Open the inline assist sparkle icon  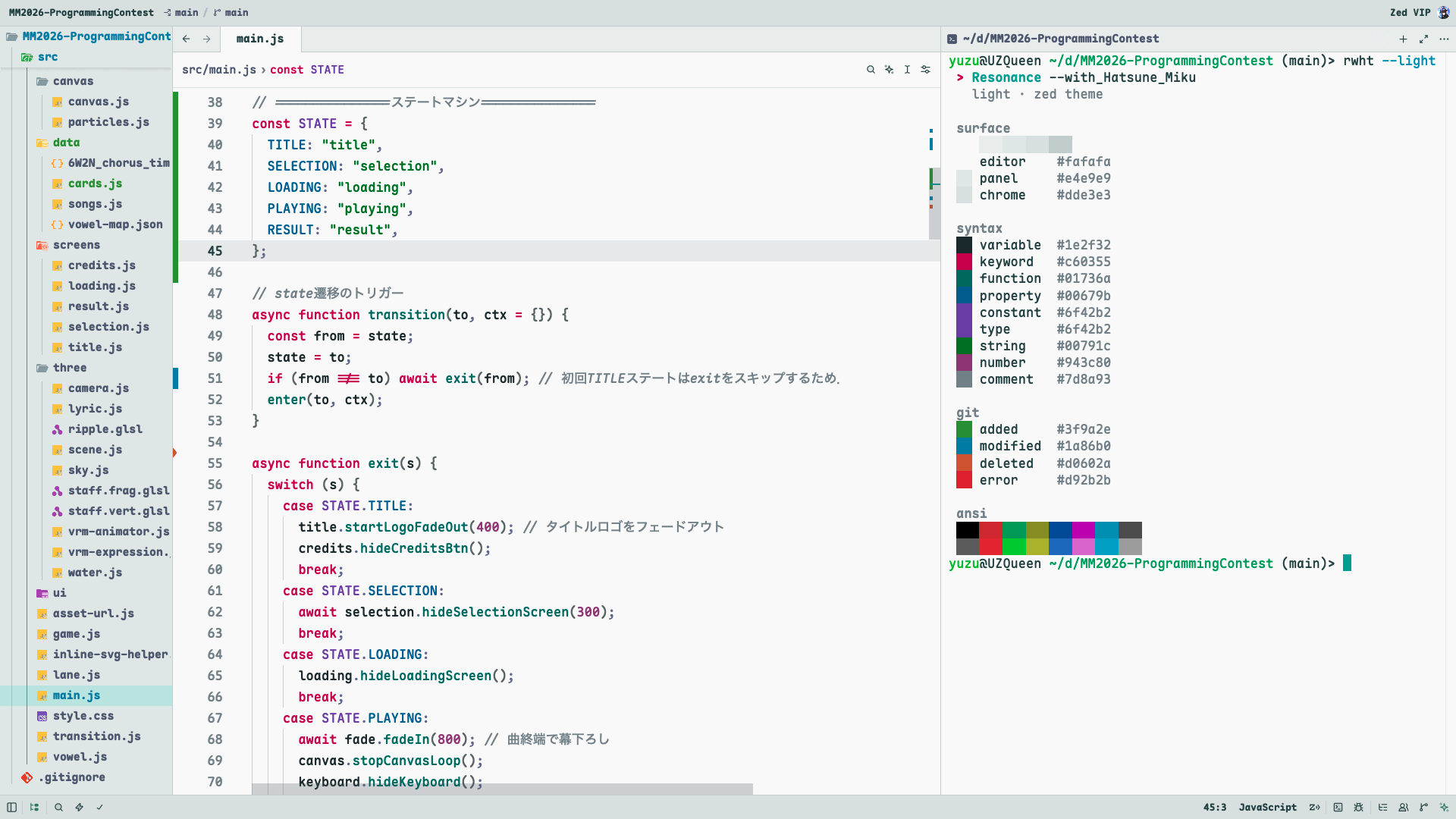click(x=889, y=70)
